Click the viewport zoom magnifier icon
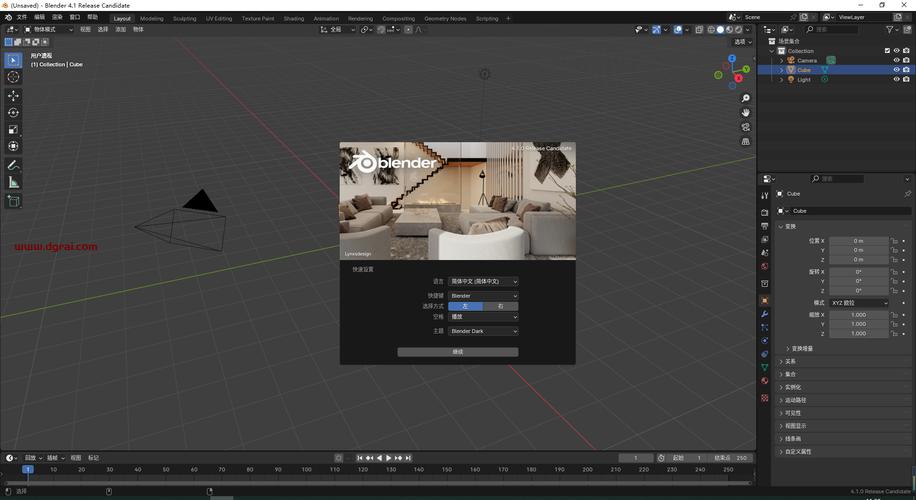916x500 pixels. point(745,98)
